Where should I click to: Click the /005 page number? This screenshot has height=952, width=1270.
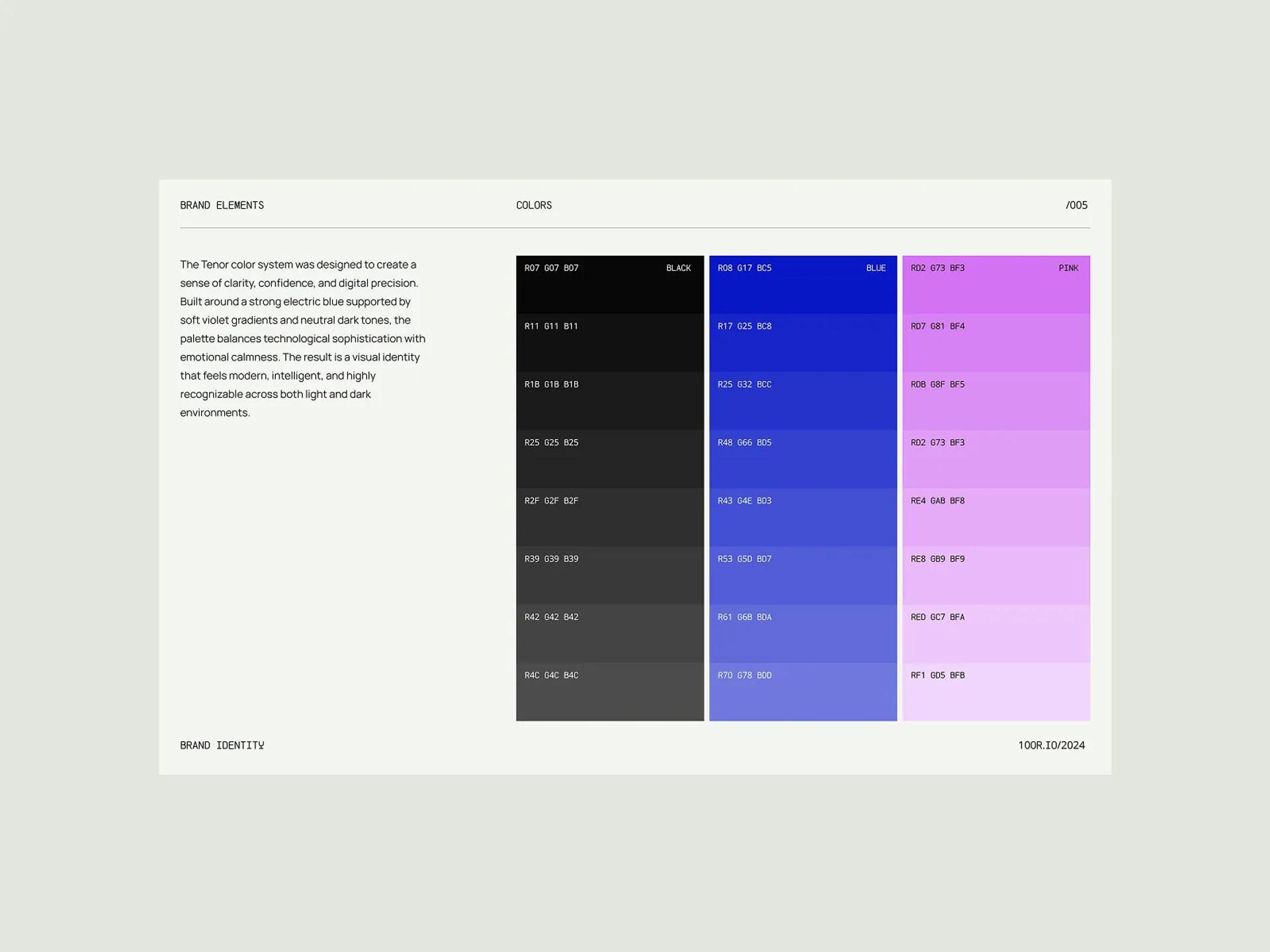[x=1076, y=205]
